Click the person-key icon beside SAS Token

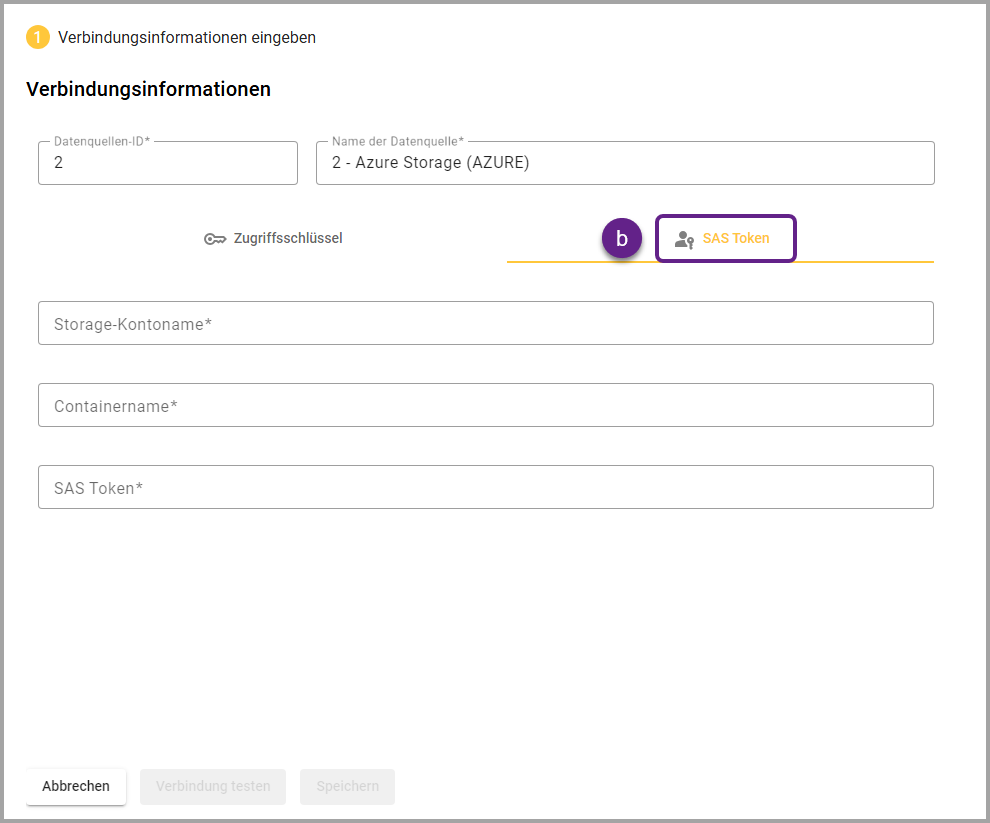click(x=684, y=239)
